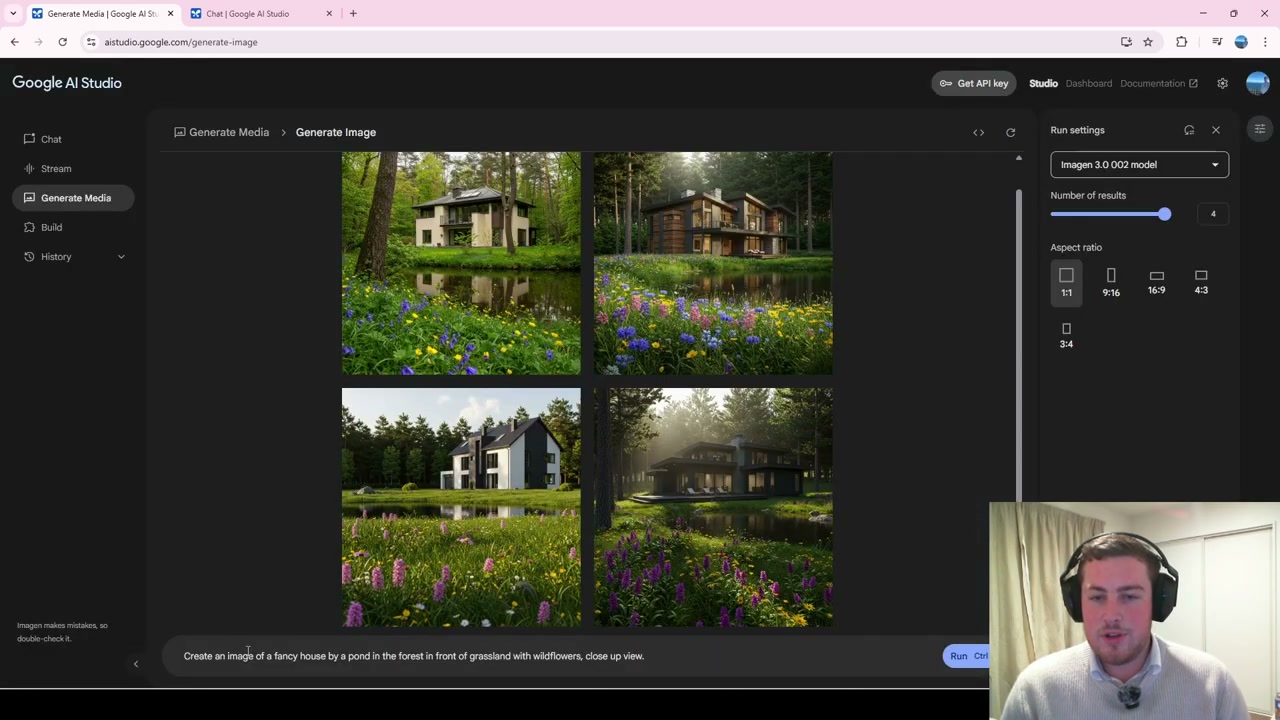Open the white house with black roof image
This screenshot has height=720, width=1280.
pyautogui.click(x=461, y=508)
